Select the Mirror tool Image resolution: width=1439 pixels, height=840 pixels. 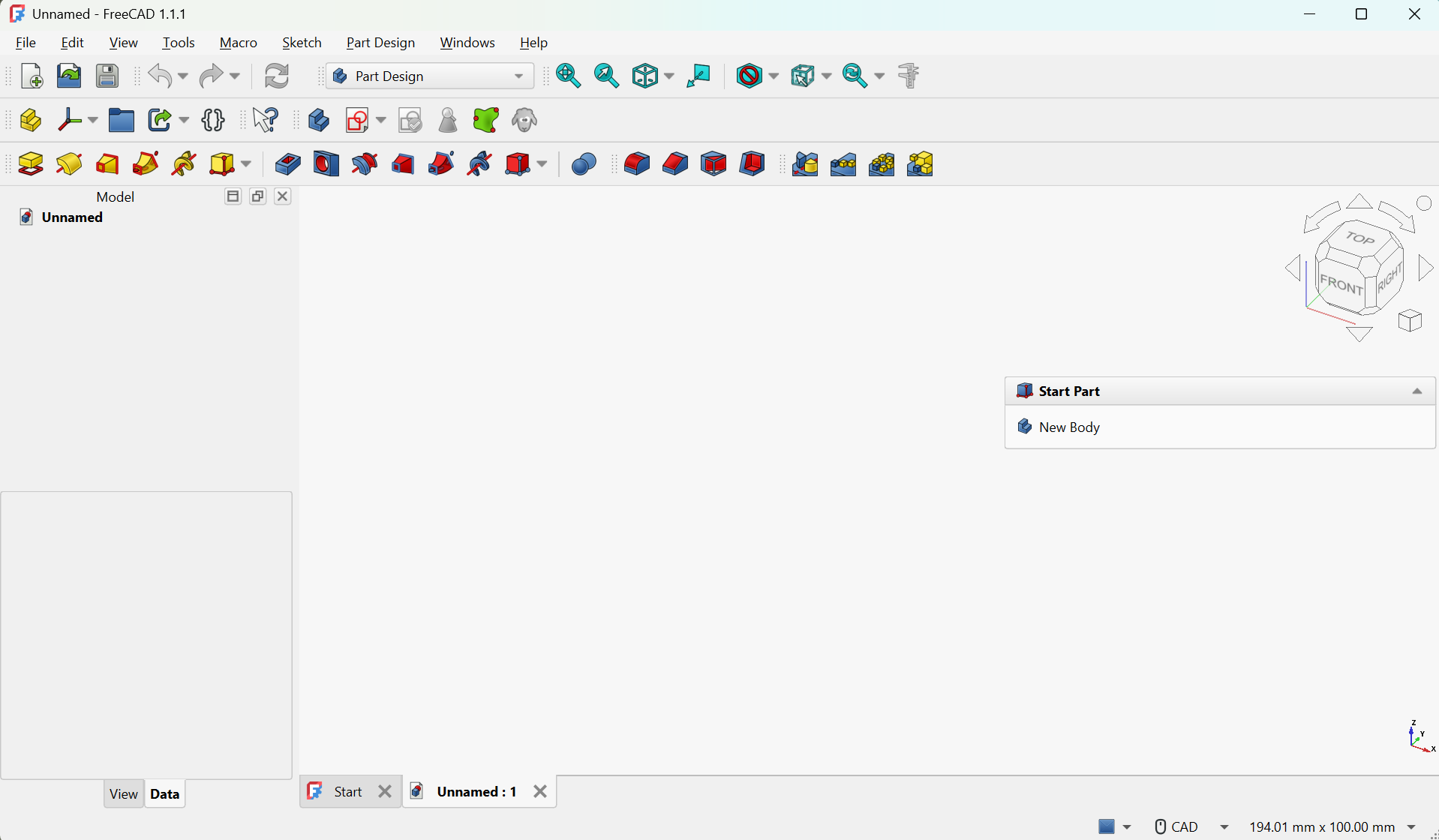coord(805,163)
